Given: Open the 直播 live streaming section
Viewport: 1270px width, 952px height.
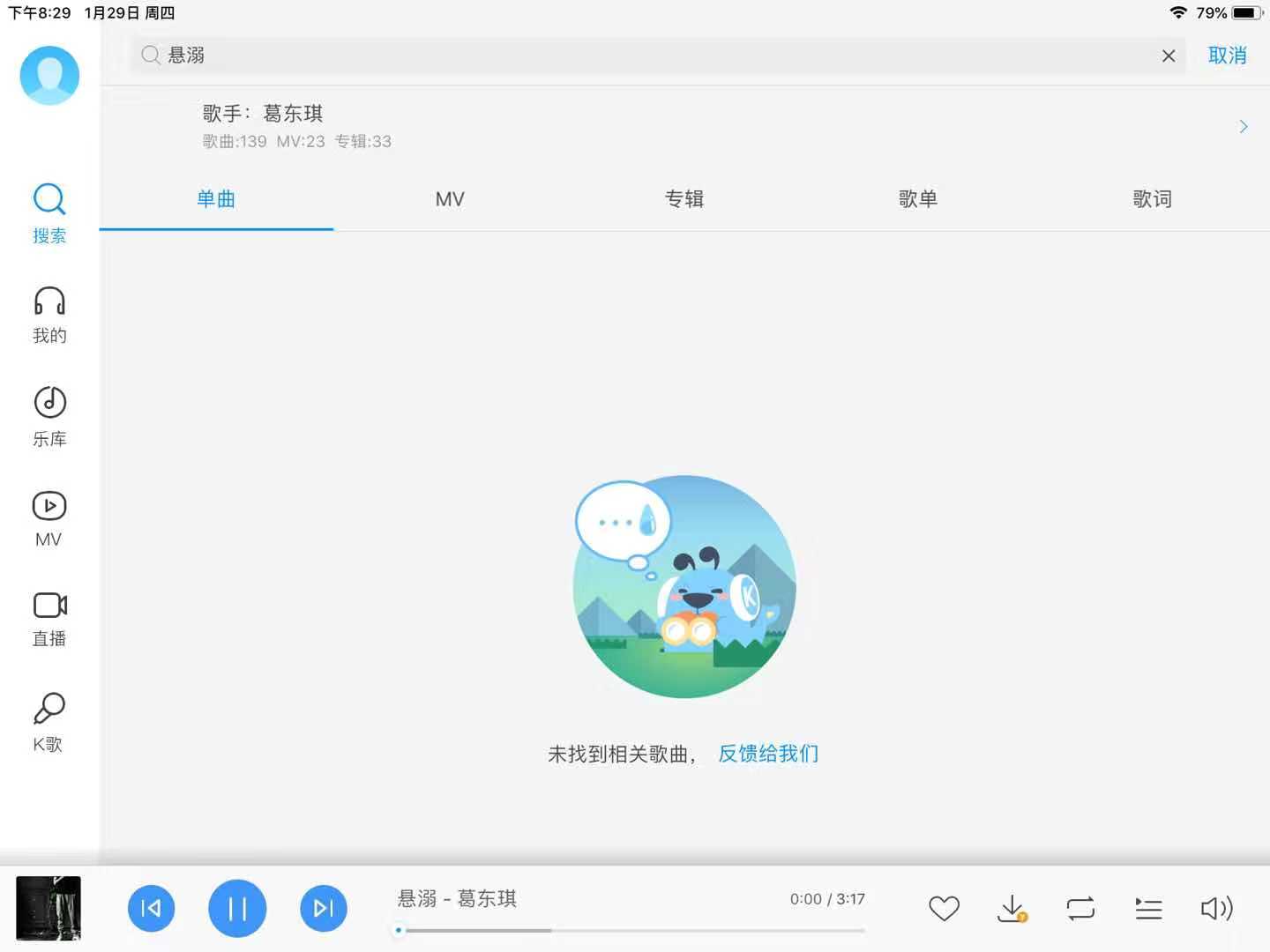Looking at the screenshot, I should click(x=49, y=619).
